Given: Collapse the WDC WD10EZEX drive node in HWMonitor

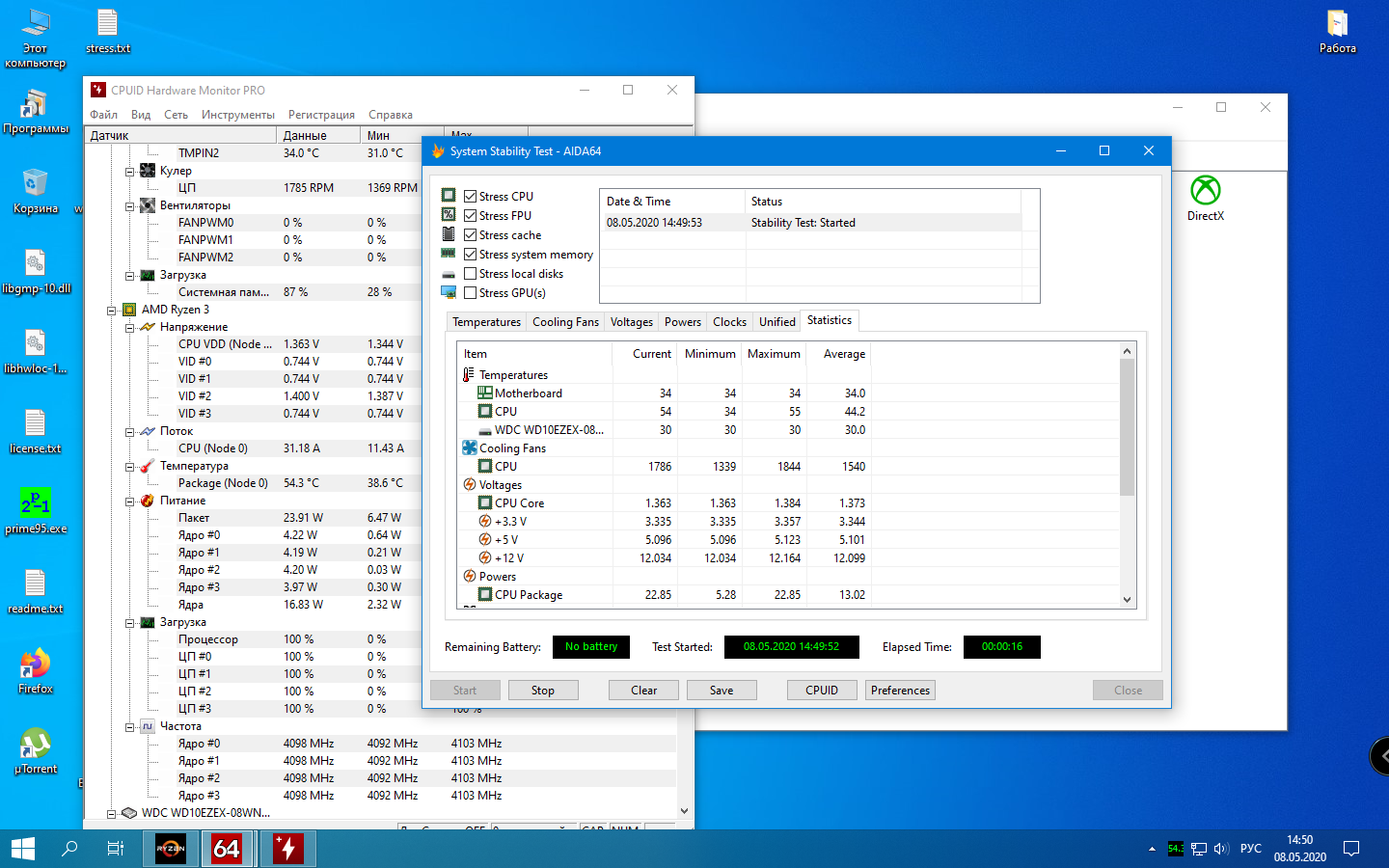Looking at the screenshot, I should point(111,814).
